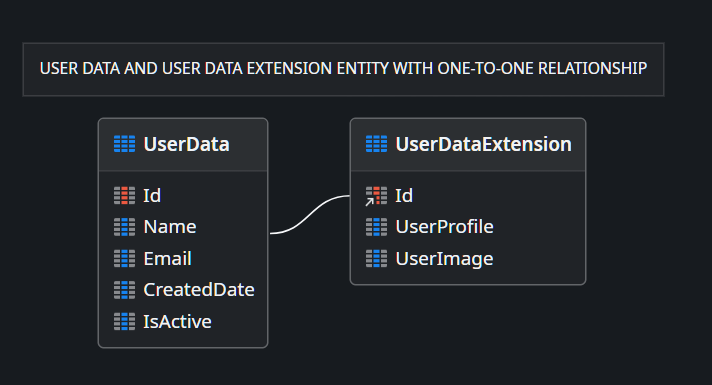The height and width of the screenshot is (385, 712).
Task: Click the diagram title note text
Action: pos(343,69)
